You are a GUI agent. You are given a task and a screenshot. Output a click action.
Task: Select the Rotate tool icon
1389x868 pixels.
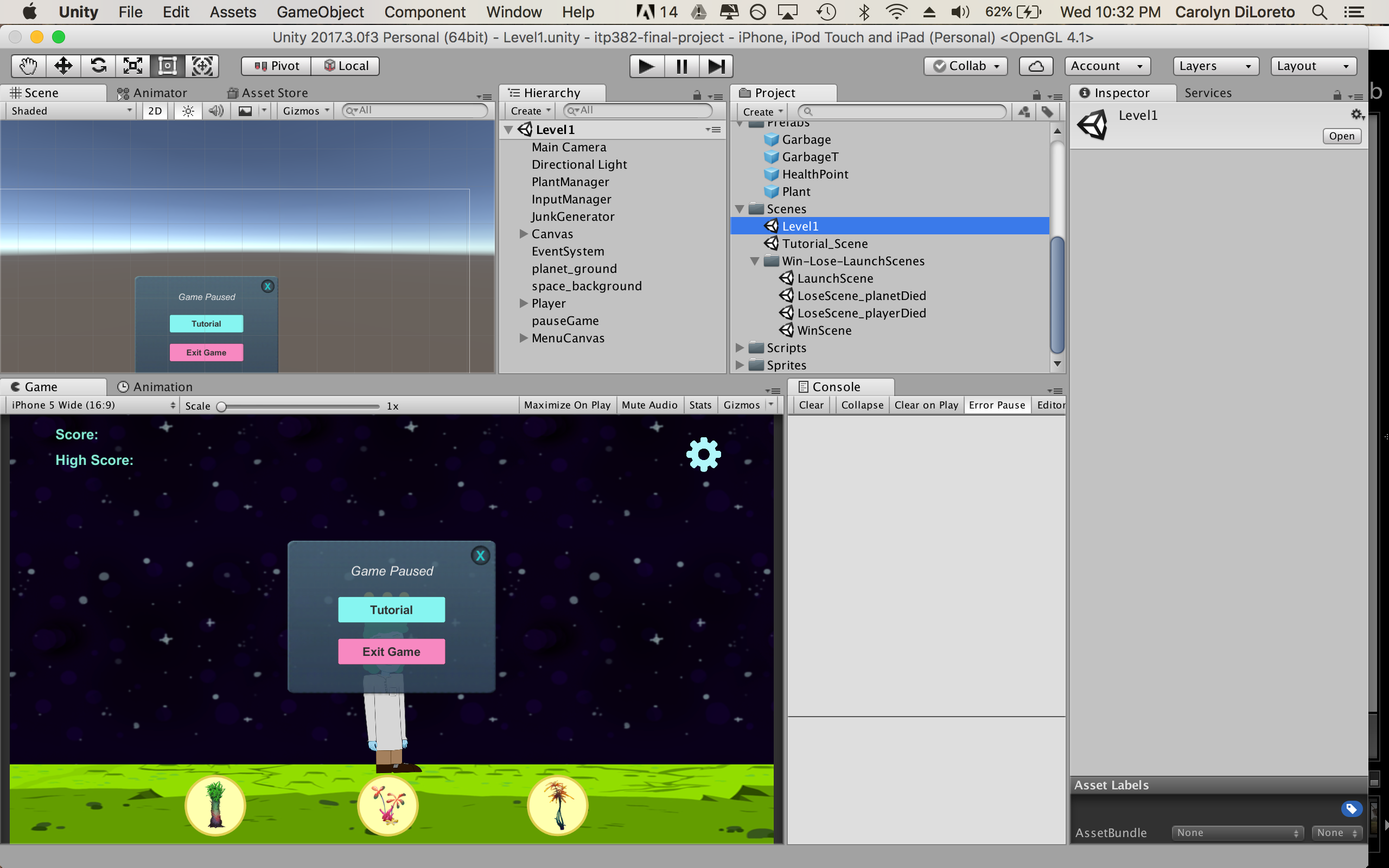(98, 66)
